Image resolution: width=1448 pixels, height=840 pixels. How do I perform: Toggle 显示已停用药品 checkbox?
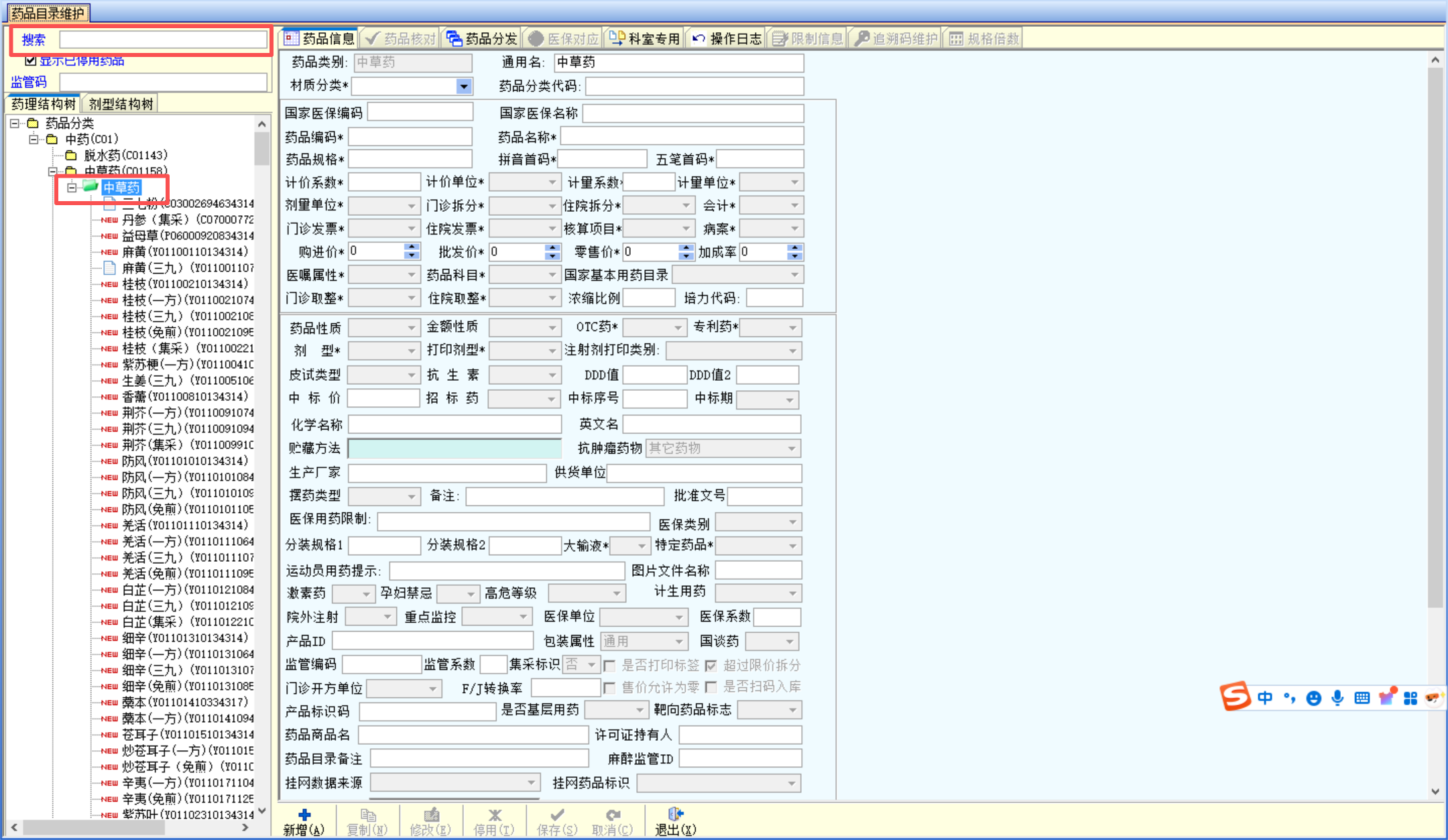30,61
